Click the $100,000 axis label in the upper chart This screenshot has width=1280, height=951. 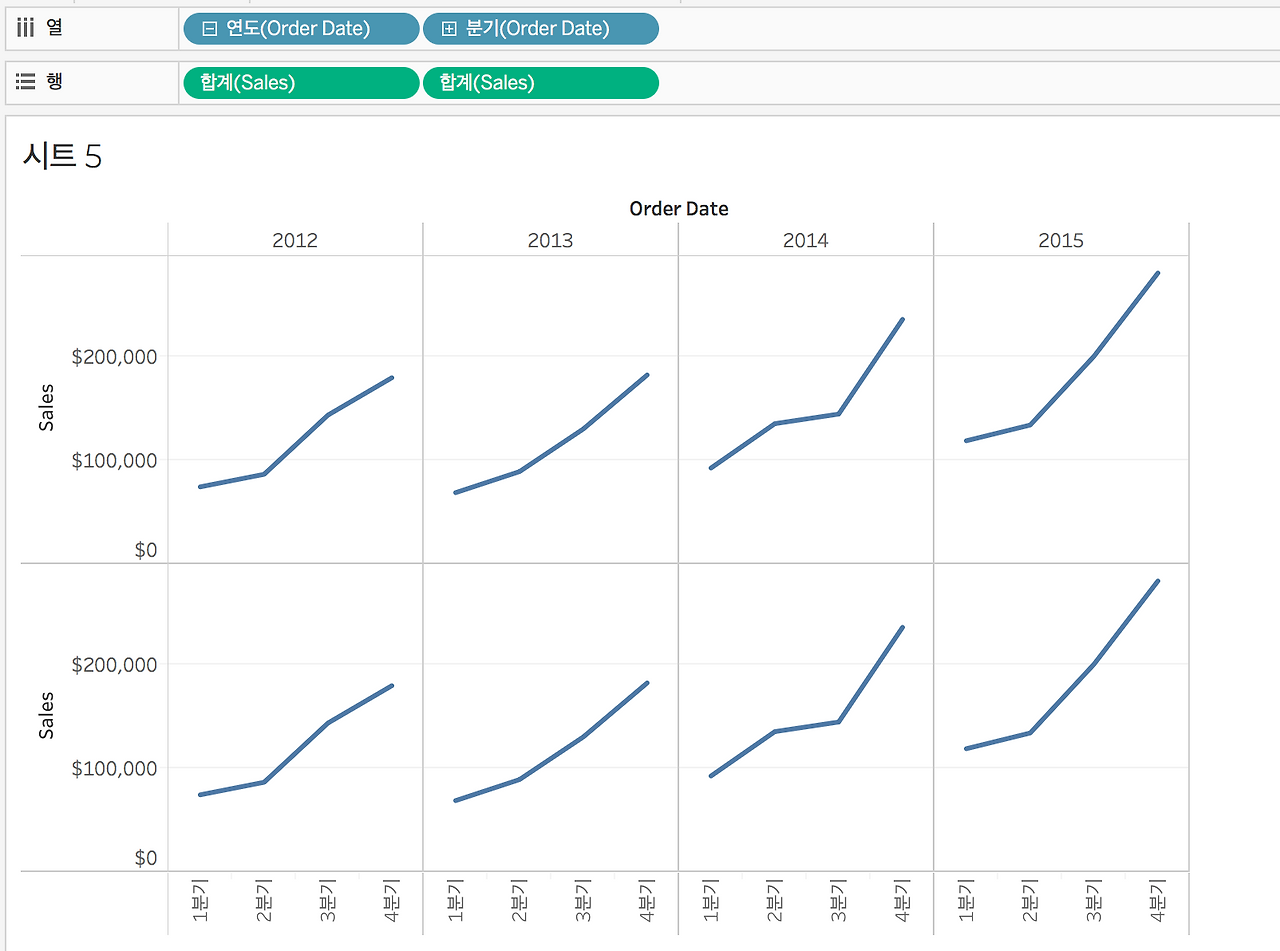[x=114, y=460]
